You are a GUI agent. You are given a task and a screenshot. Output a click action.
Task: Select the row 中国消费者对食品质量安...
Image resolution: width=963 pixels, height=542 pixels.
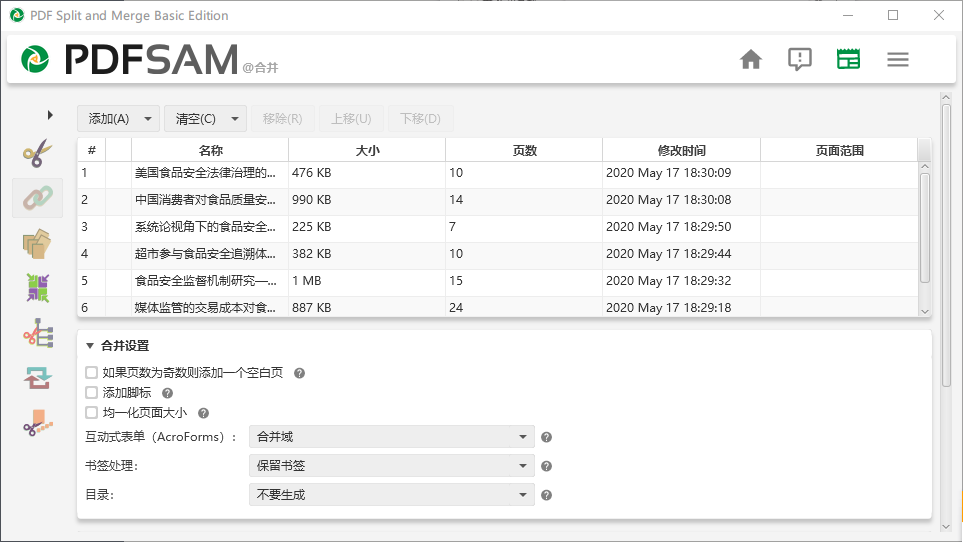tap(497, 200)
